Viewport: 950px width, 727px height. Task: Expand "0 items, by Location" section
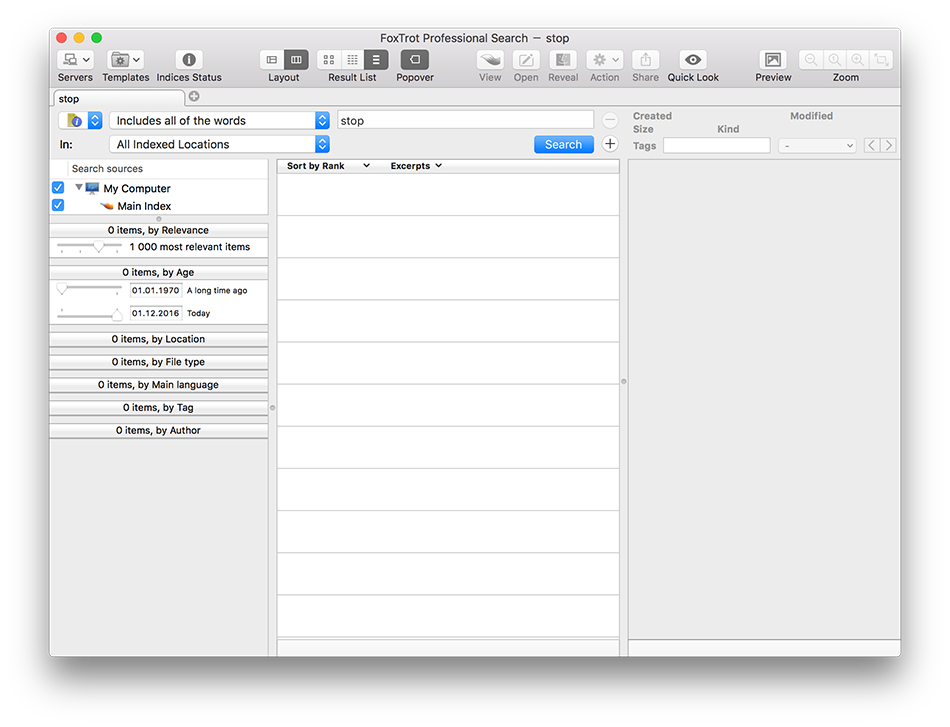tap(158, 339)
